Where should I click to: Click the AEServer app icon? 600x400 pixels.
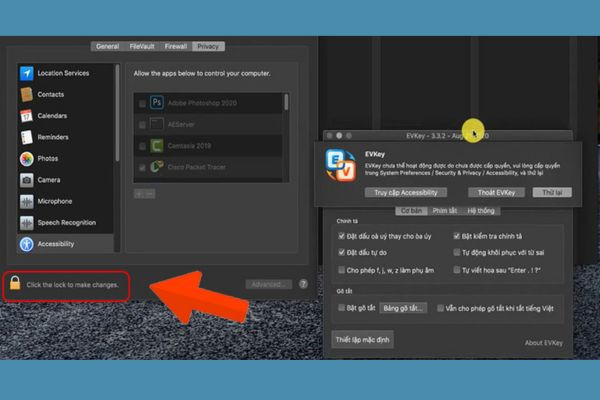[x=157, y=124]
